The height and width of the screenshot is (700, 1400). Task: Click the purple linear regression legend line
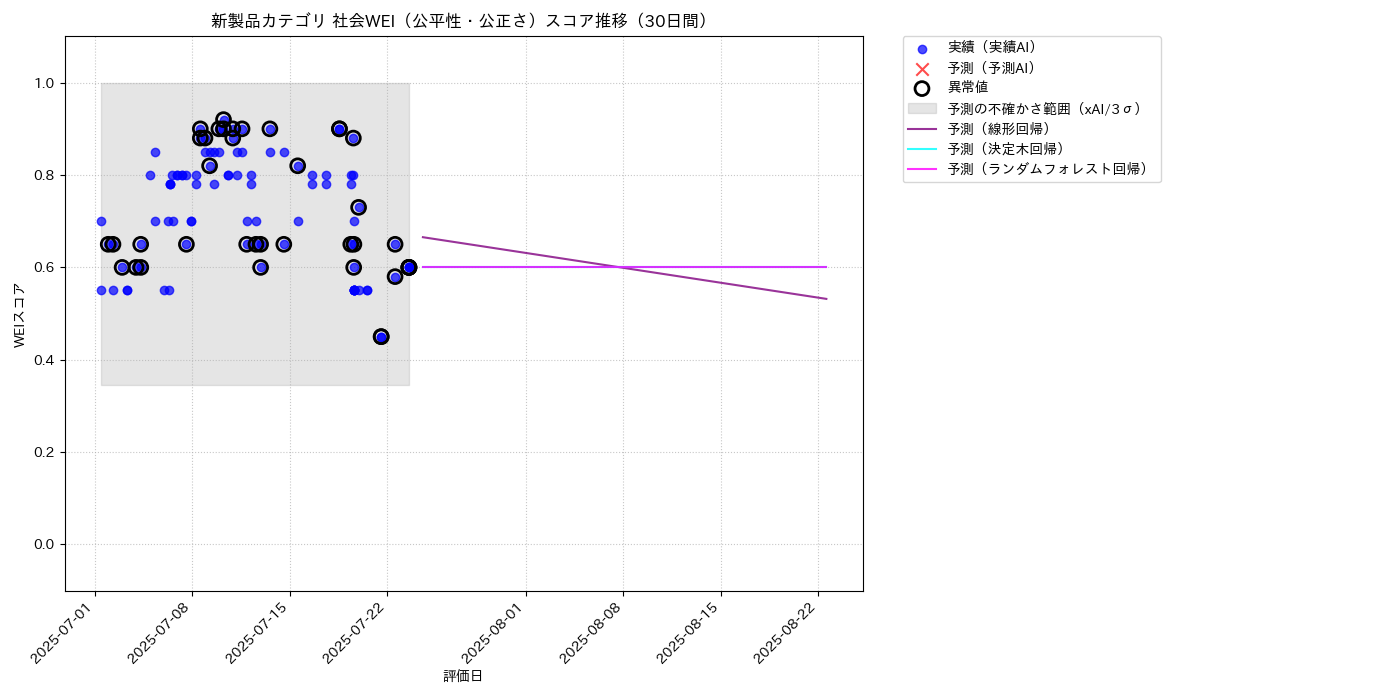tap(922, 129)
